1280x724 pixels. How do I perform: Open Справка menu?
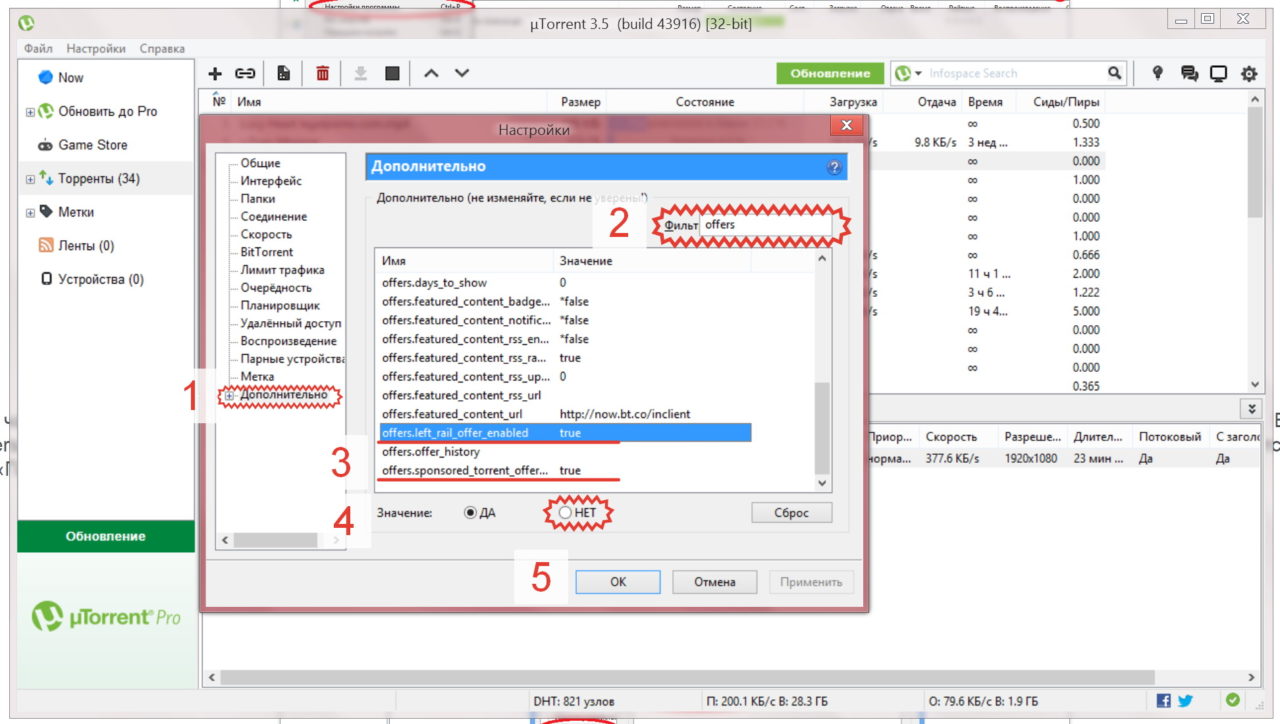pos(162,48)
